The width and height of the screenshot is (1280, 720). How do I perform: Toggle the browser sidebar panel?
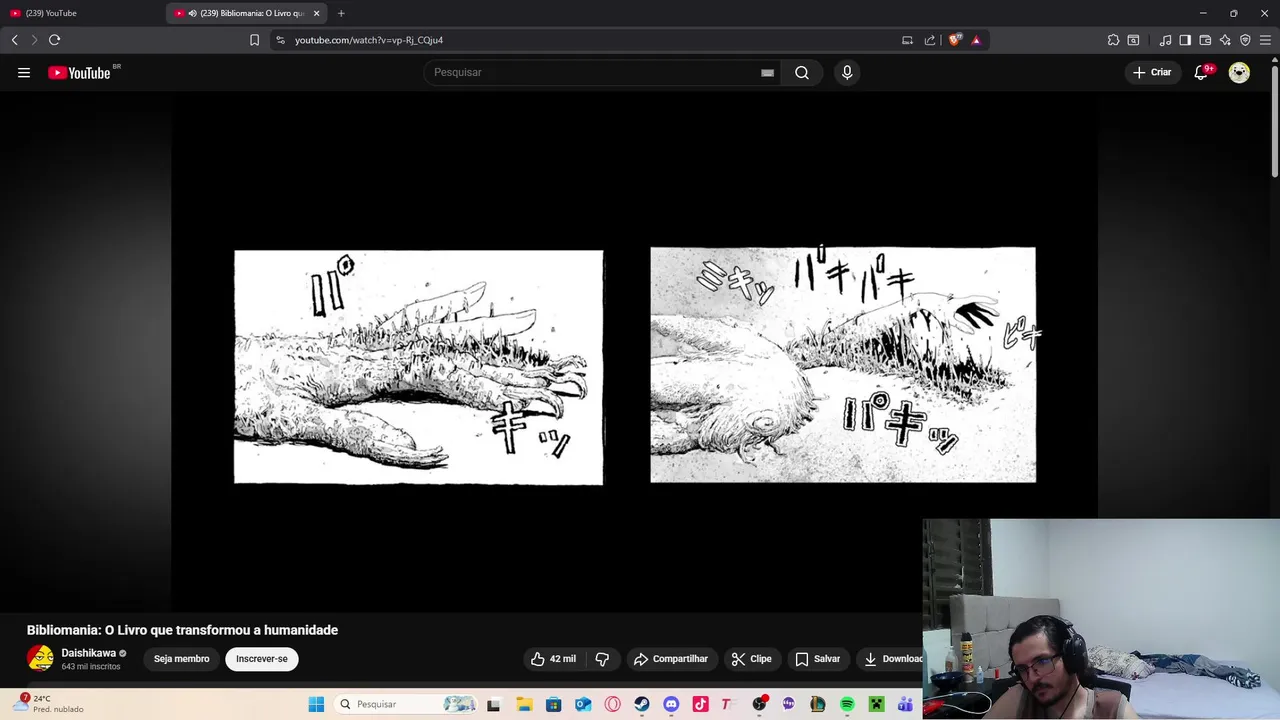coord(1185,40)
